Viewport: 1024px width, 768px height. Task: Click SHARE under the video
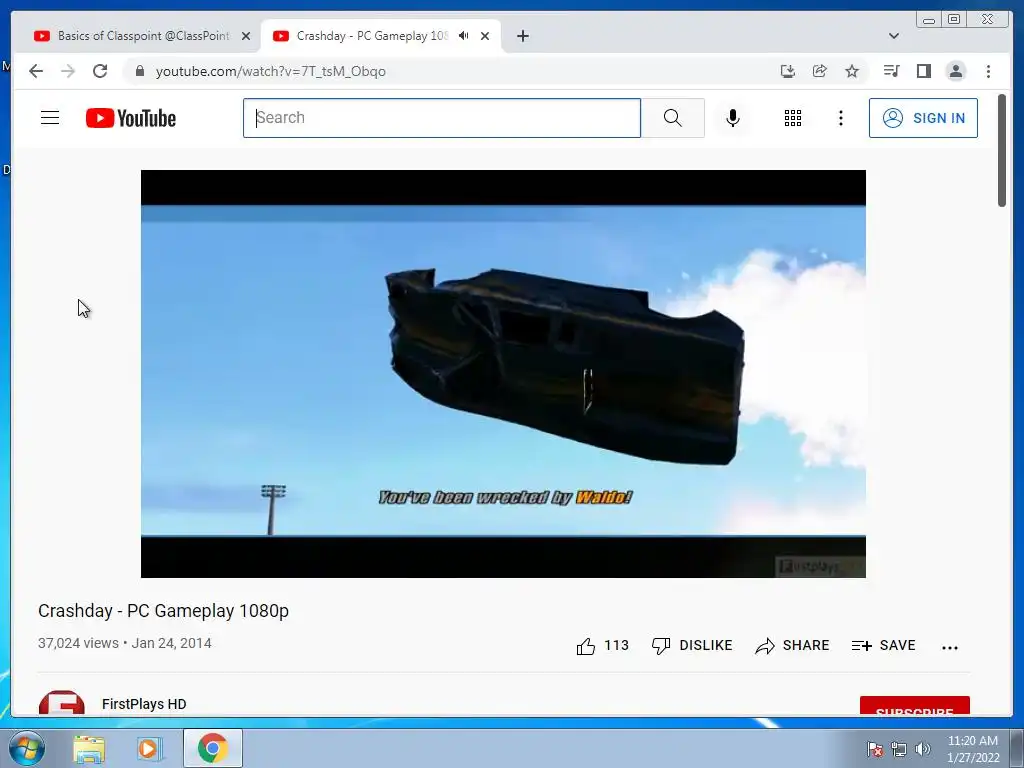coord(792,646)
